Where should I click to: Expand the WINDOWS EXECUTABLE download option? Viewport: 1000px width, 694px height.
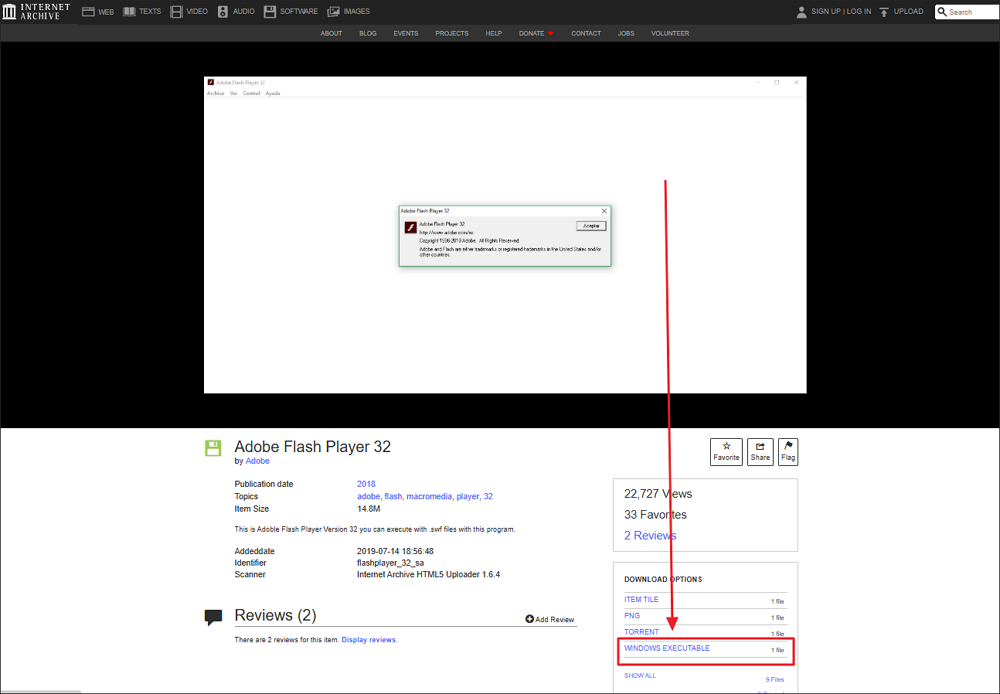click(x=667, y=648)
